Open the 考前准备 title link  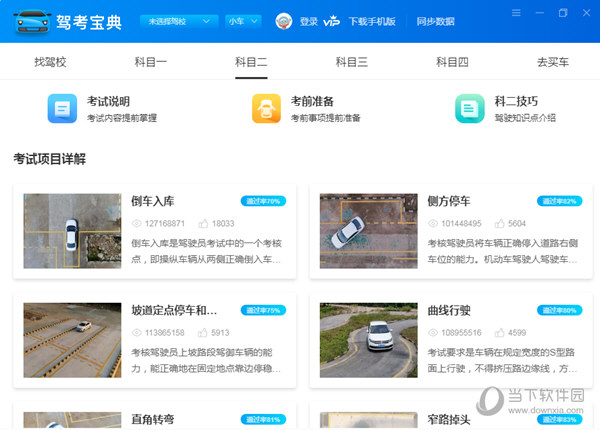click(312, 101)
